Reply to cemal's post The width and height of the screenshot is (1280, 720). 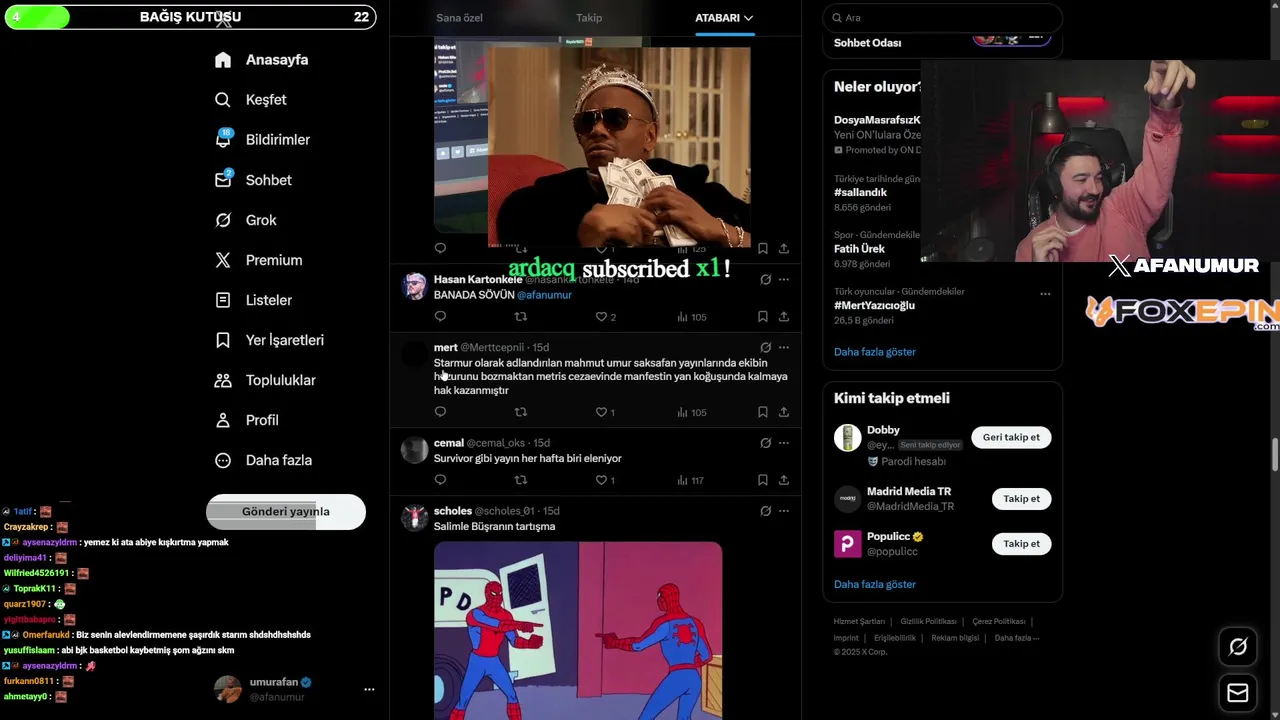(x=440, y=480)
